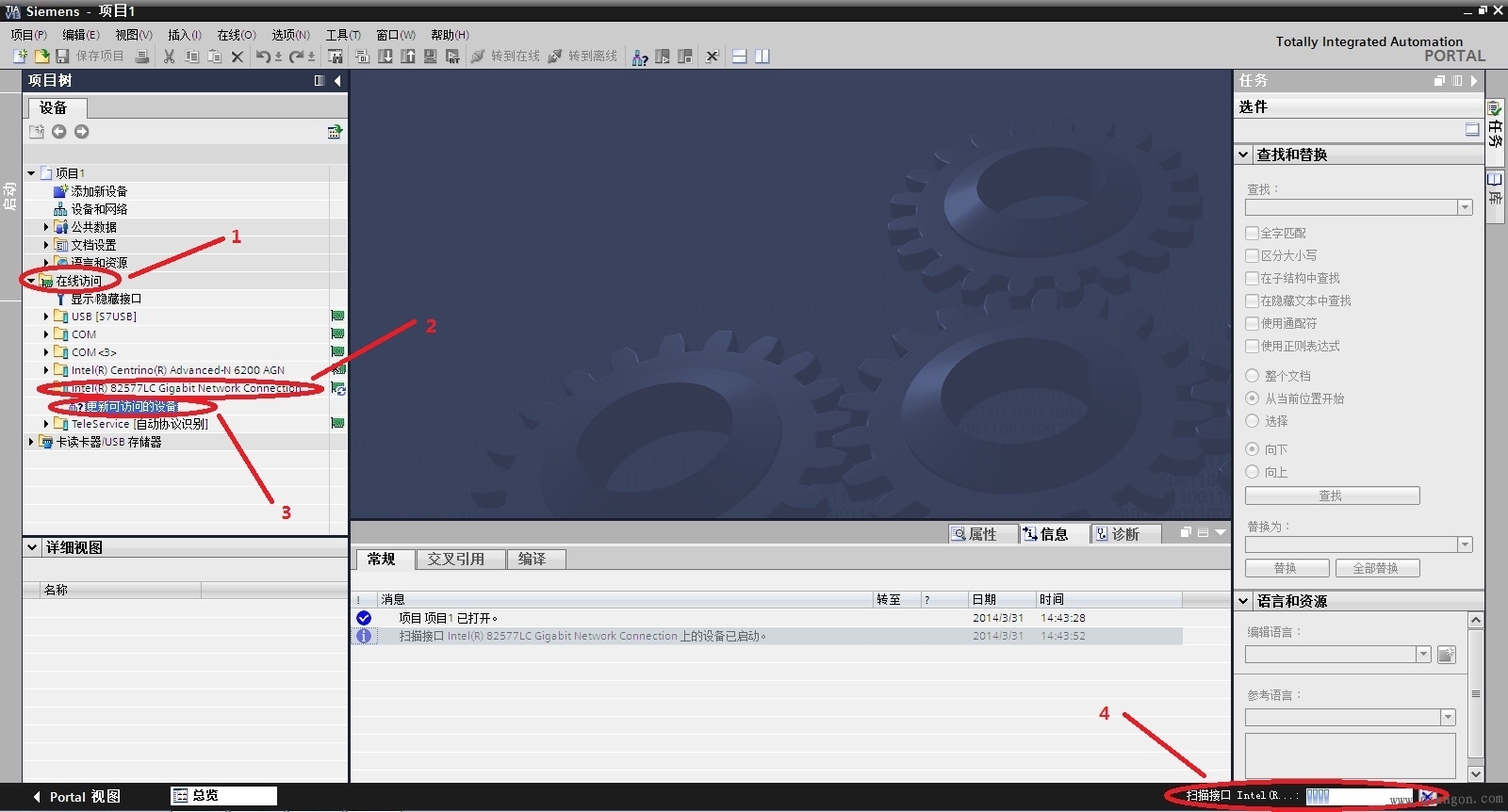Open the 视图(V) menu
This screenshot has width=1508, height=812.
(x=134, y=35)
